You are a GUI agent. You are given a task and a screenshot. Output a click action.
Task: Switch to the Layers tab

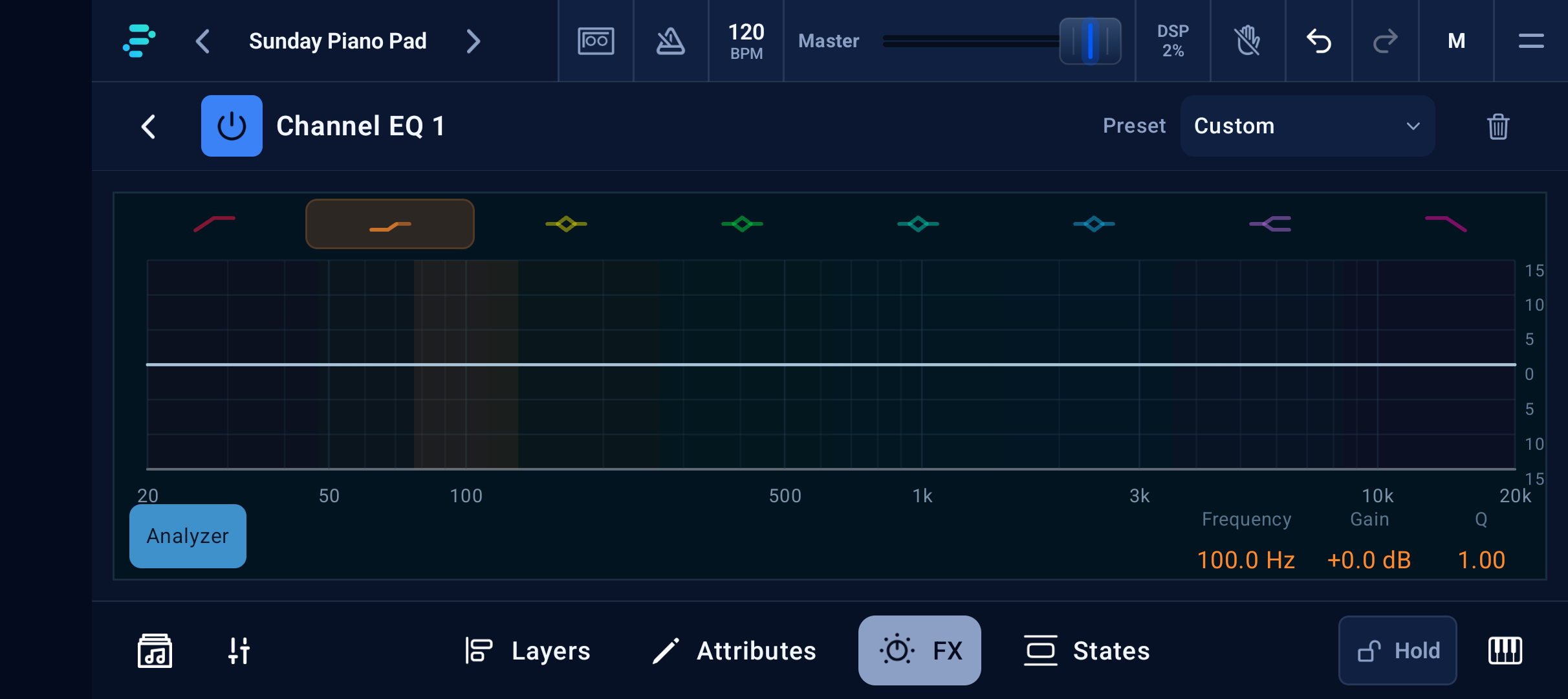point(527,650)
